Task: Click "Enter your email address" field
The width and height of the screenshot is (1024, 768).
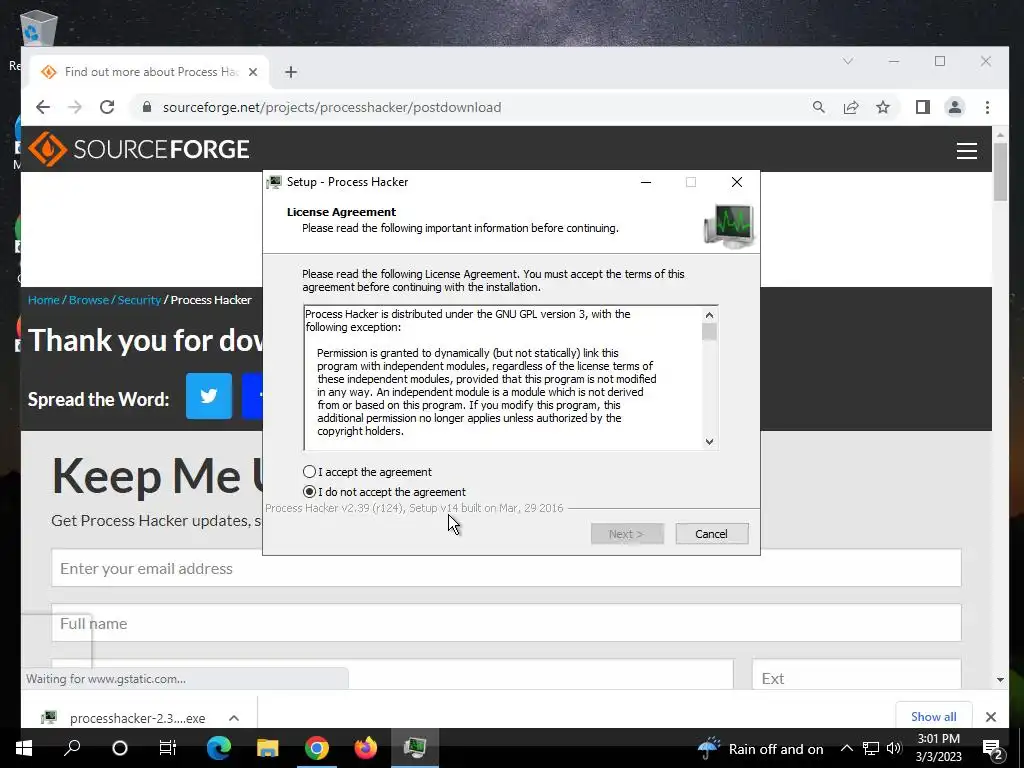Action: [x=506, y=568]
